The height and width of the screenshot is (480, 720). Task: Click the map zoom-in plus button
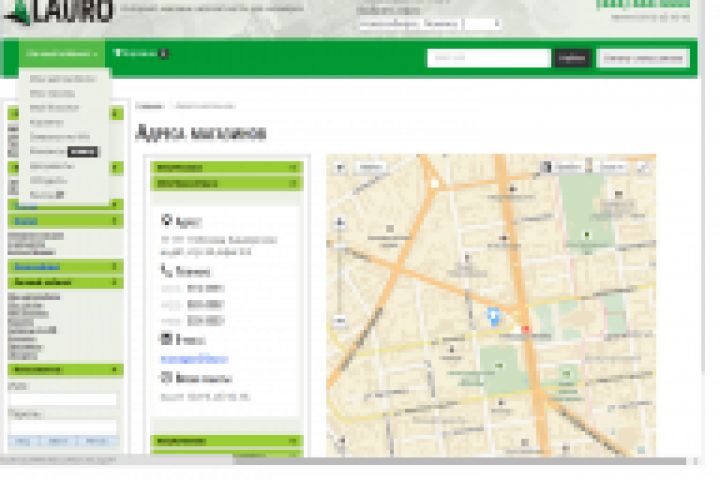coord(340,223)
